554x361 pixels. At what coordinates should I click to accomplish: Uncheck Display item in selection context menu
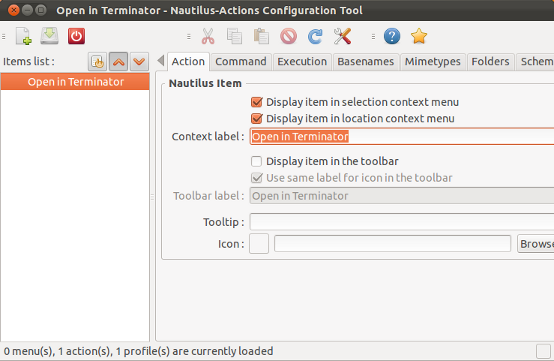click(257, 102)
